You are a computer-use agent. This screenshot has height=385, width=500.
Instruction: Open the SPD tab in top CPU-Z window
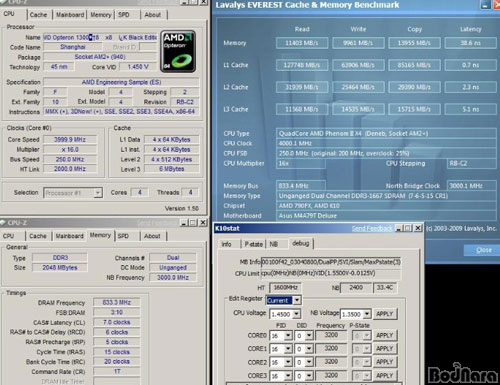[x=124, y=15]
